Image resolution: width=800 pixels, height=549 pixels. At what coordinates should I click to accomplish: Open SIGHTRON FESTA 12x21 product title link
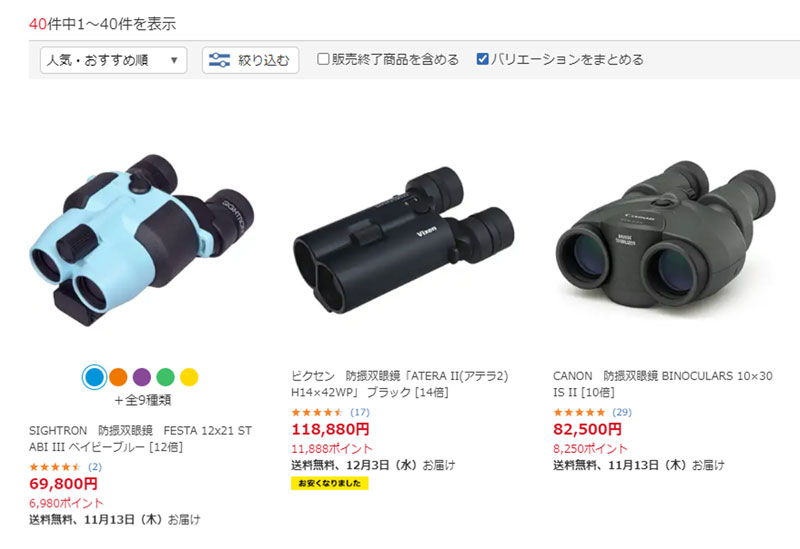[x=140, y=439]
